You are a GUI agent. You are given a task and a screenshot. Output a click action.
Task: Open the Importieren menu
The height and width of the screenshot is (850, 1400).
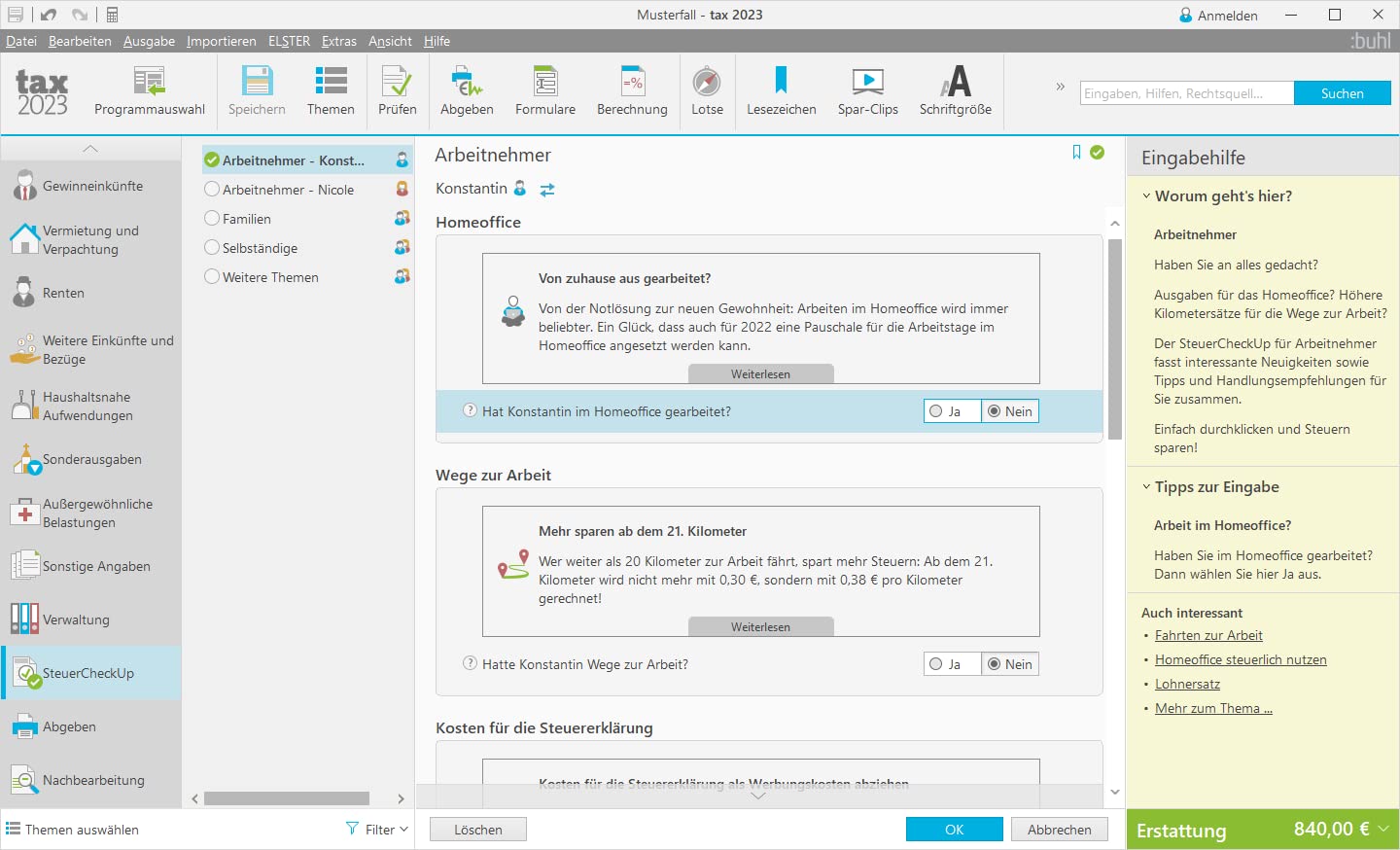tap(222, 41)
